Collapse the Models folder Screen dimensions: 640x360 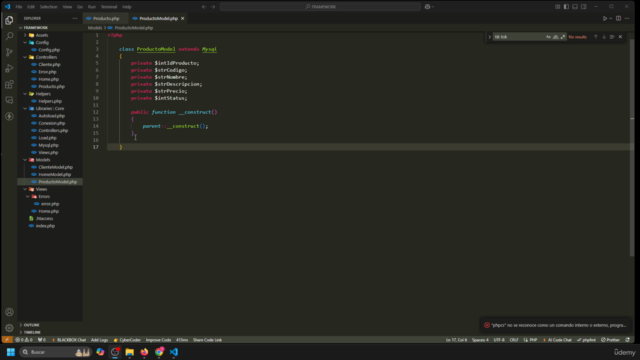pos(42,160)
